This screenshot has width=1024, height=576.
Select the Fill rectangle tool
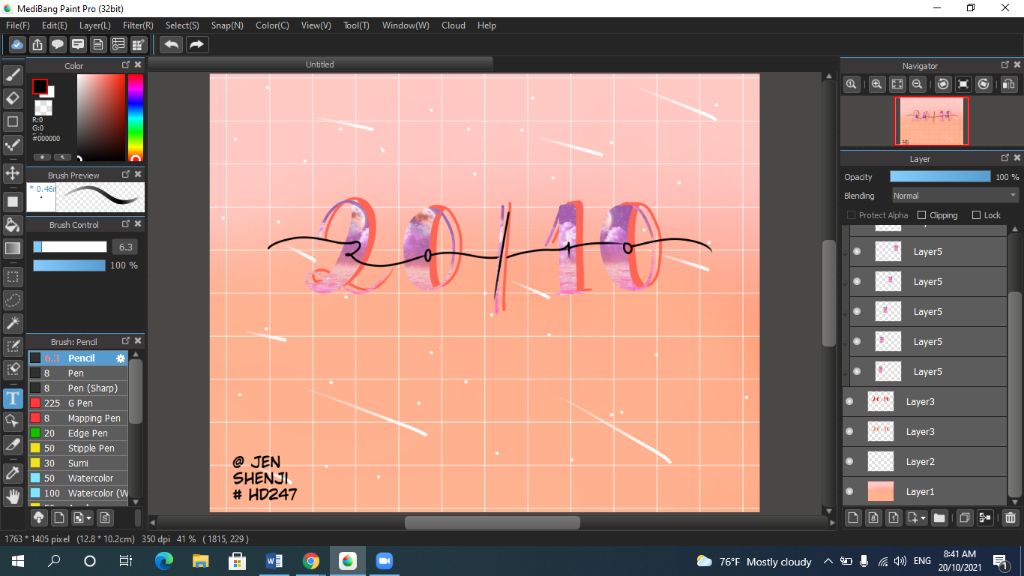(x=12, y=201)
